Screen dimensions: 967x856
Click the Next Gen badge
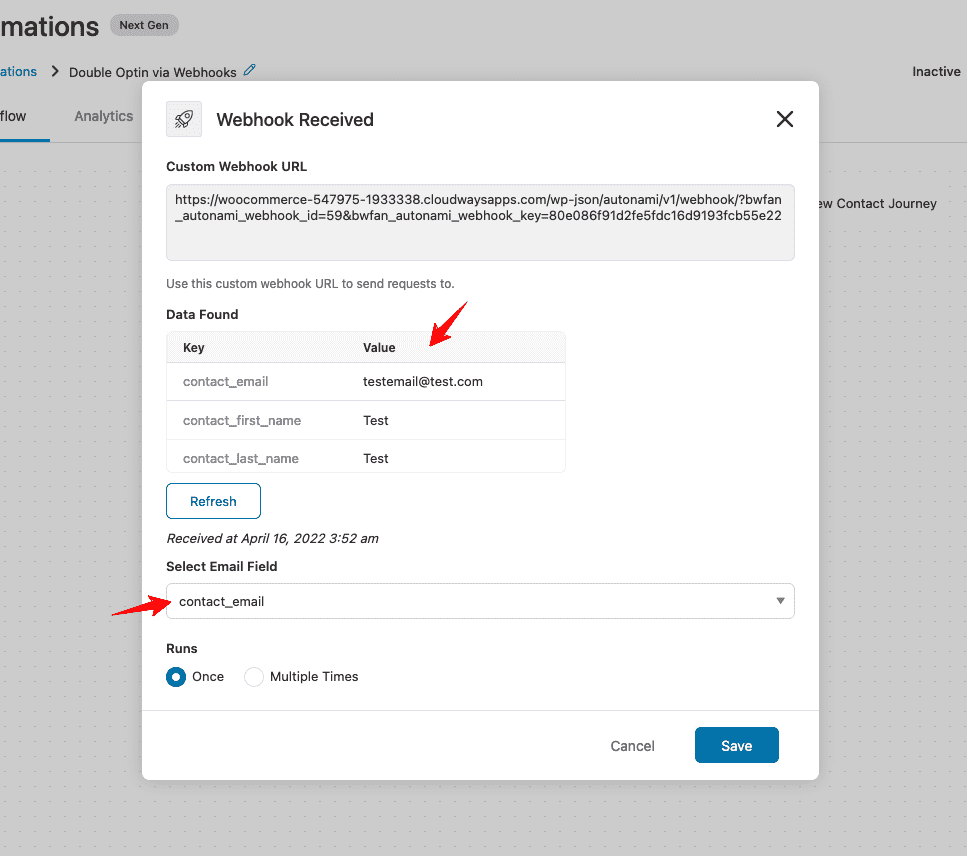point(144,25)
